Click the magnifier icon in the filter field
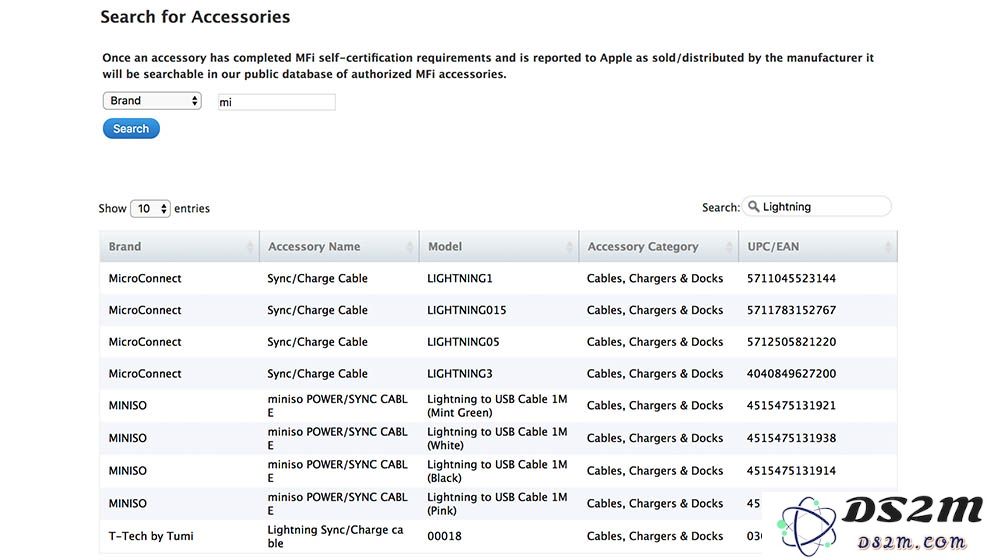 coord(753,207)
